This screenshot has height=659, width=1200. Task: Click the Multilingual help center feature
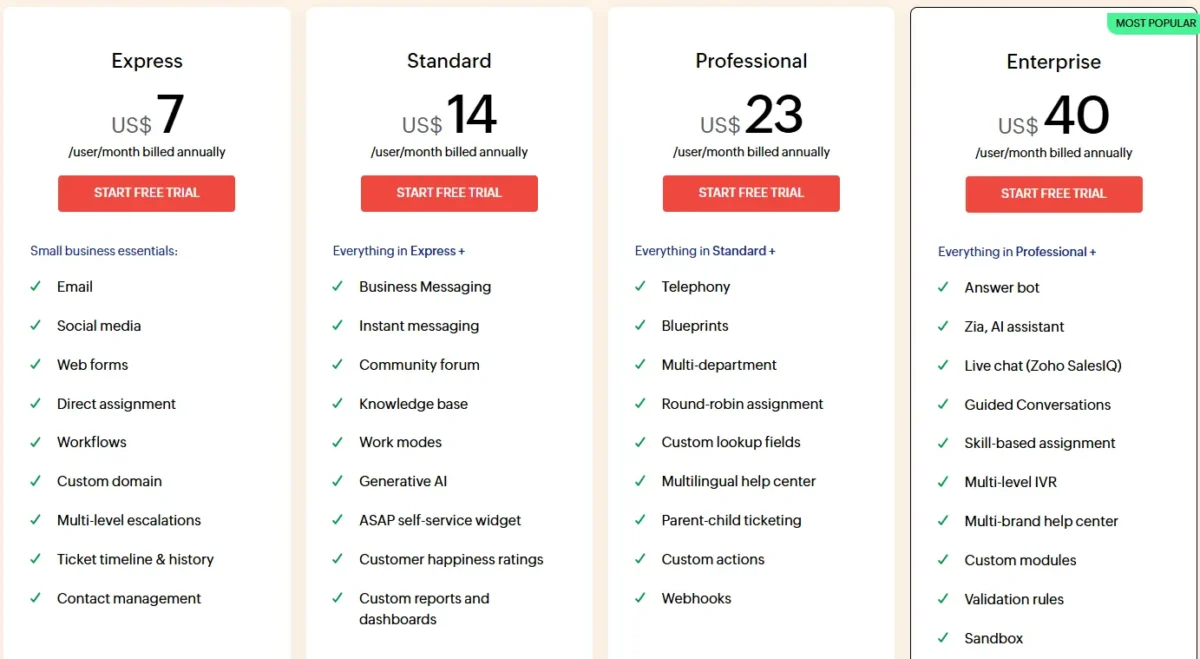(x=738, y=481)
